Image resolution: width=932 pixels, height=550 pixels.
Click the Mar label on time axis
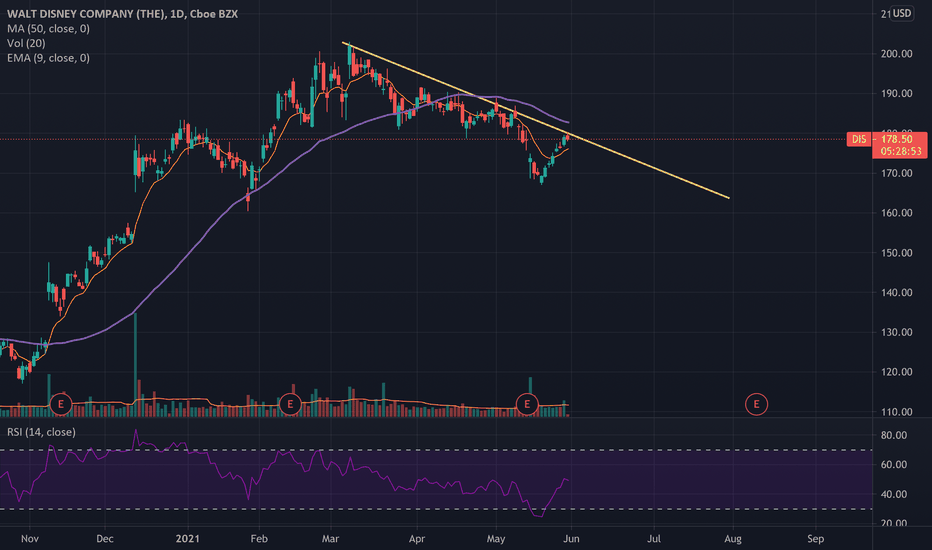(330, 539)
